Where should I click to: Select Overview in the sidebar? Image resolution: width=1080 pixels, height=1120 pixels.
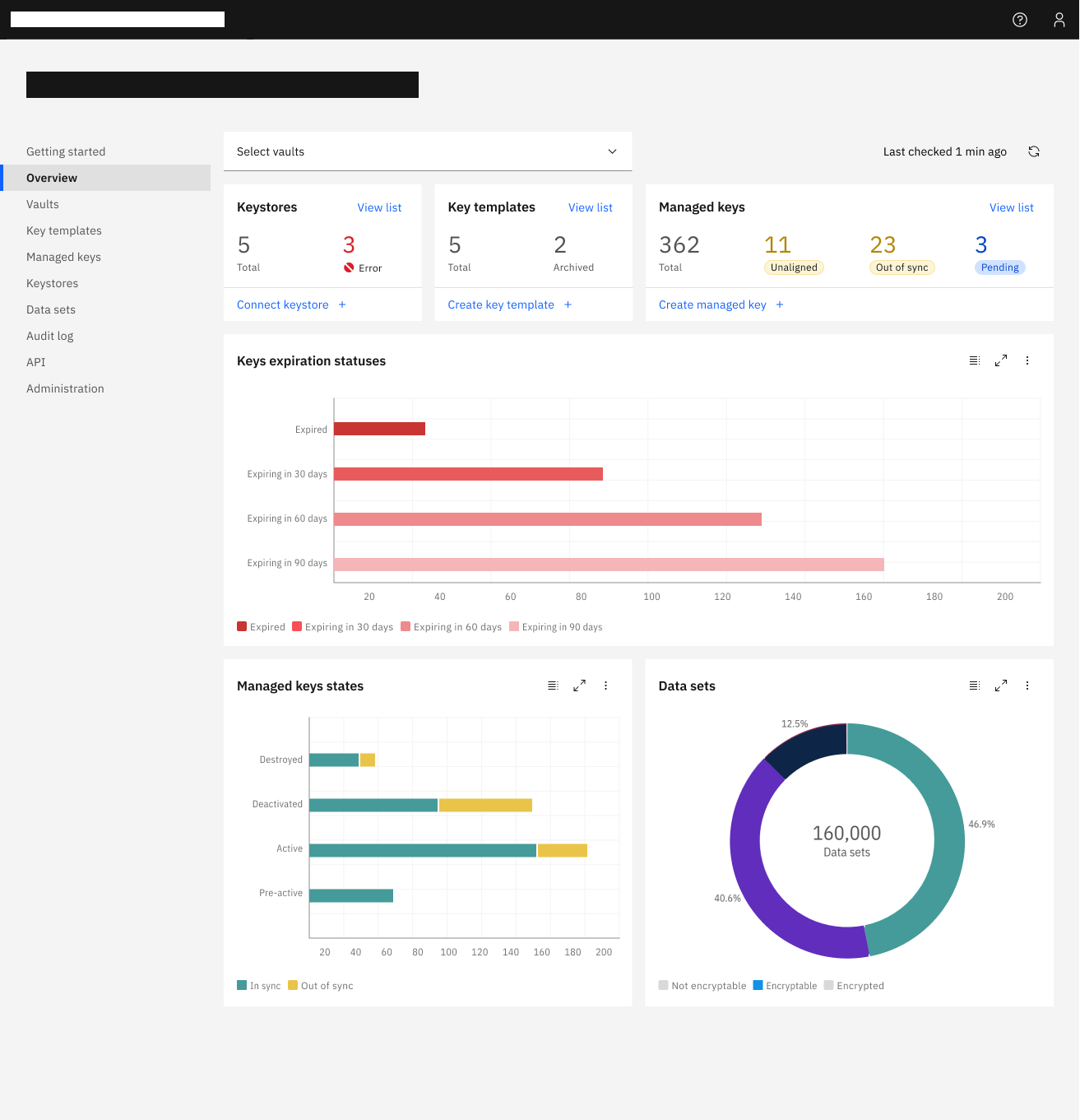click(x=105, y=178)
